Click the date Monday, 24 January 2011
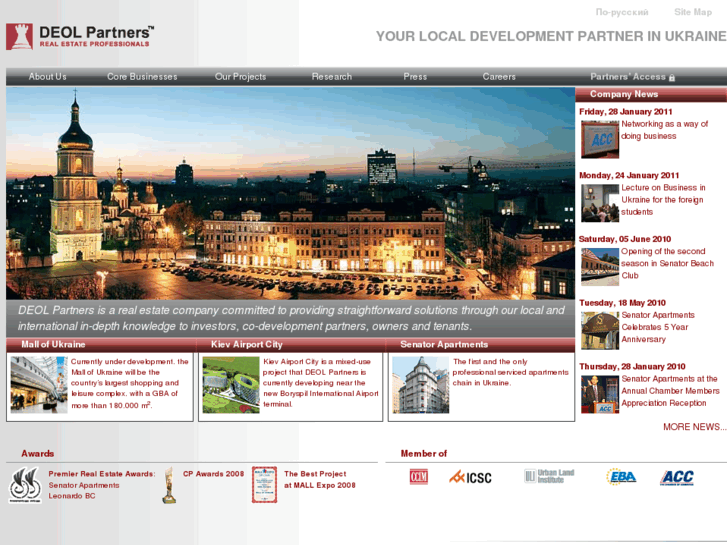Viewport: 727px width, 545px height. point(629,175)
